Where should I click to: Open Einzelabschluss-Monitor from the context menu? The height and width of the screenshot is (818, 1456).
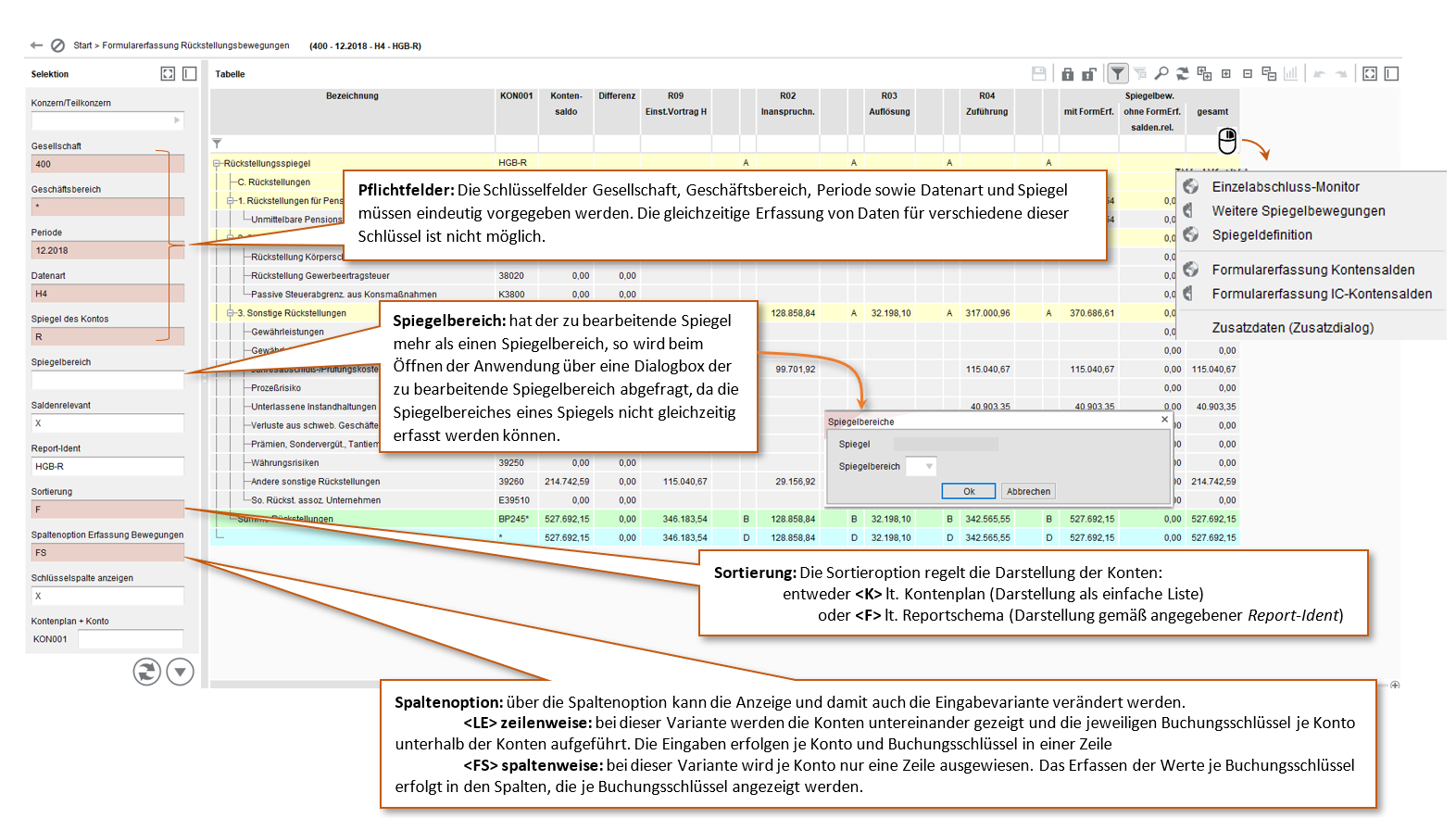(x=1286, y=187)
